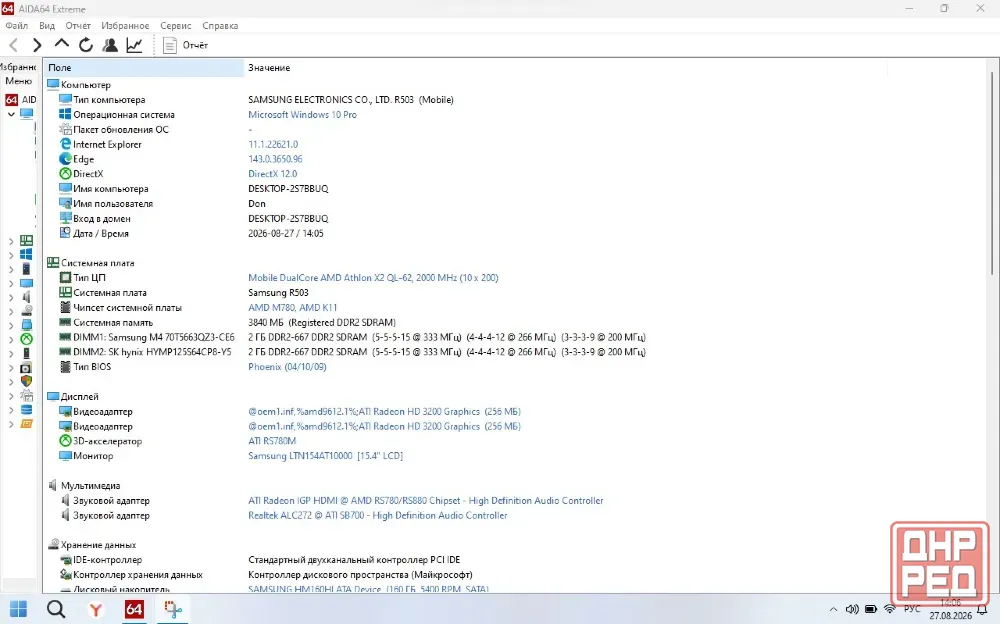Open the Mobile DualCore AMD Athlon X2 QL-62 link
This screenshot has height=624, width=1000.
pyautogui.click(x=373, y=278)
